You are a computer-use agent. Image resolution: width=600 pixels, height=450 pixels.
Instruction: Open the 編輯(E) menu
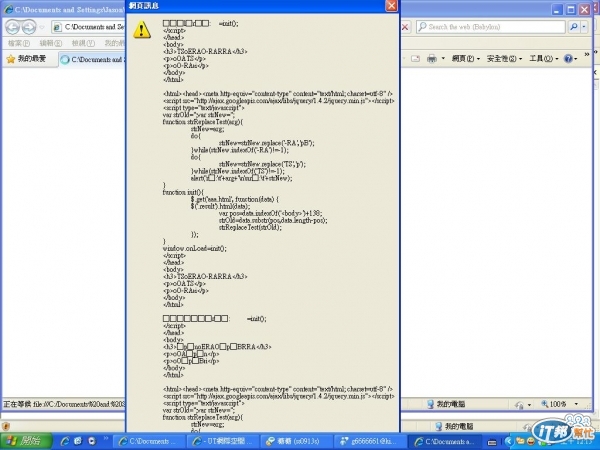[x=51, y=43]
